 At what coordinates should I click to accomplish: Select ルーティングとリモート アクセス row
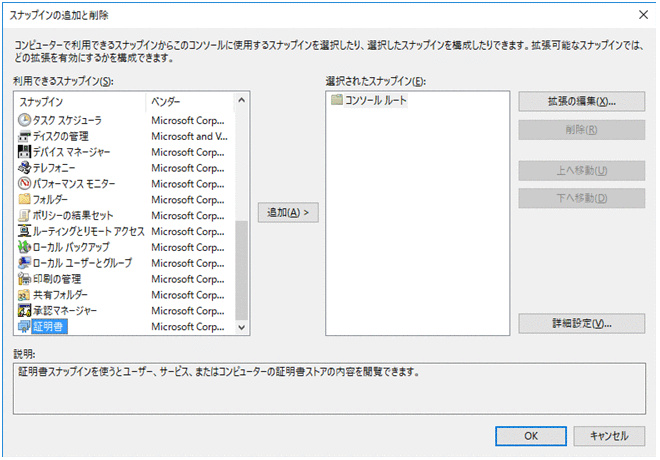point(125,231)
